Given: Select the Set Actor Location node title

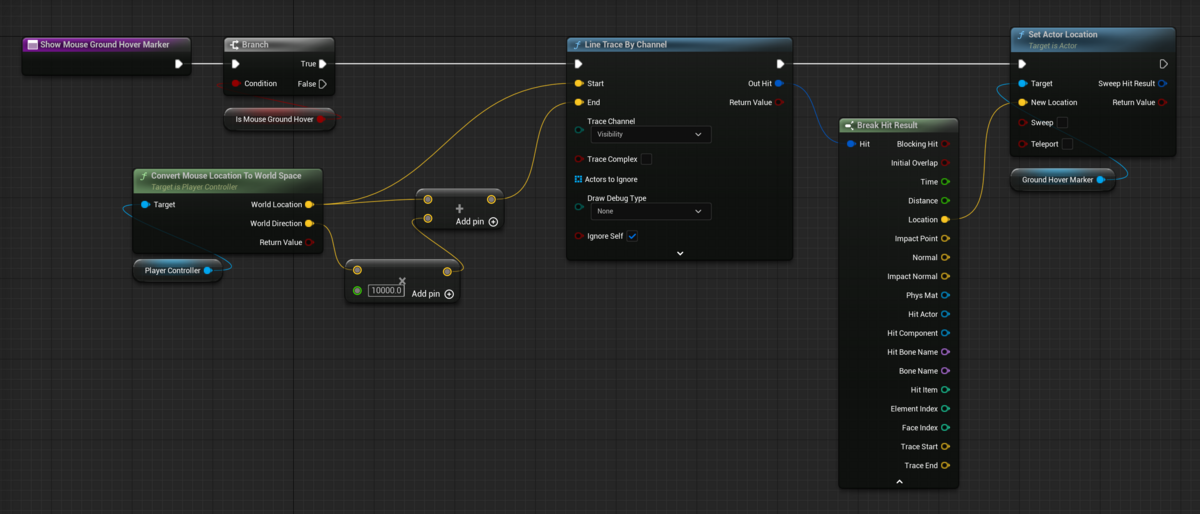Looking at the screenshot, I should [x=1063, y=34].
